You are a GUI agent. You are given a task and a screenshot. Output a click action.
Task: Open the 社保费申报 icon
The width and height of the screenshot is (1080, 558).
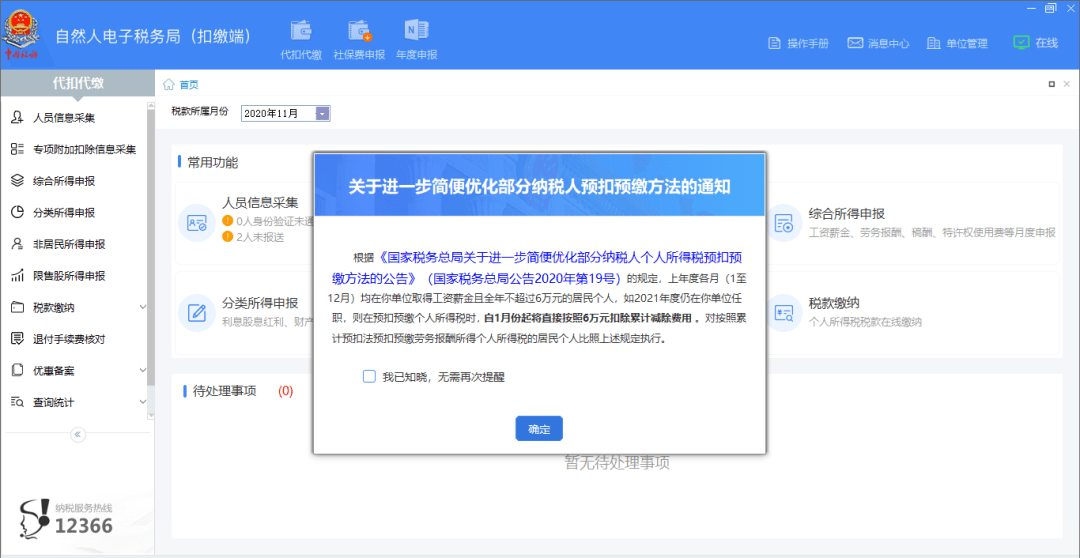click(360, 31)
